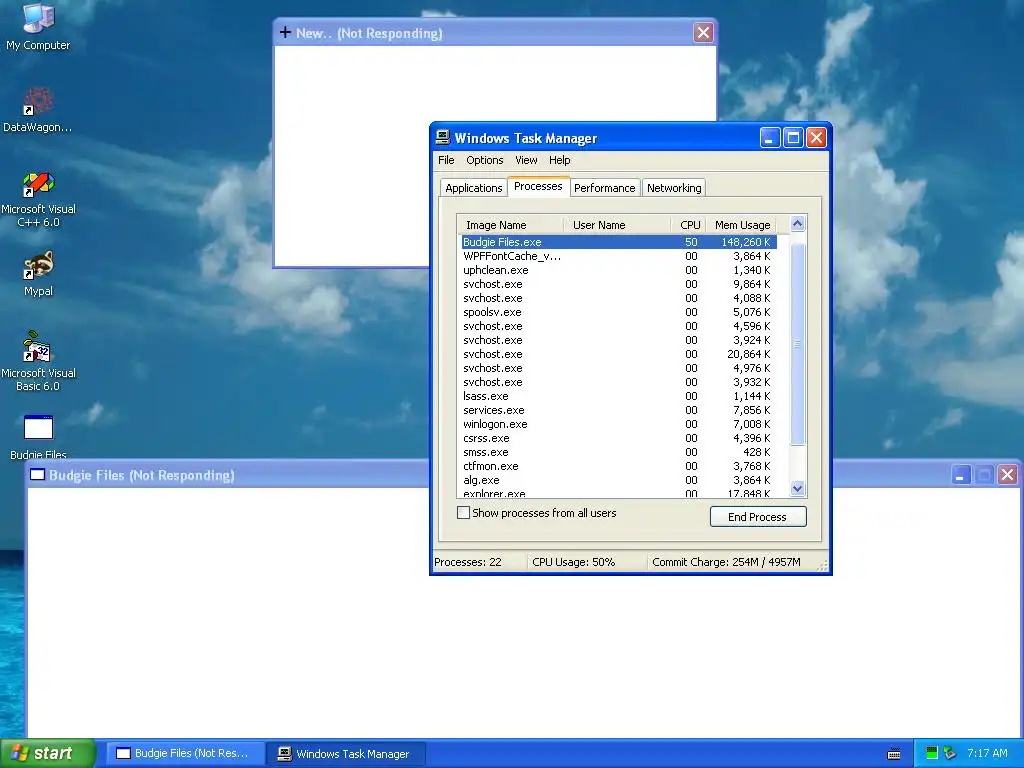
Task: Select svchost.exe using 4,976 K memory
Action: click(x=618, y=368)
